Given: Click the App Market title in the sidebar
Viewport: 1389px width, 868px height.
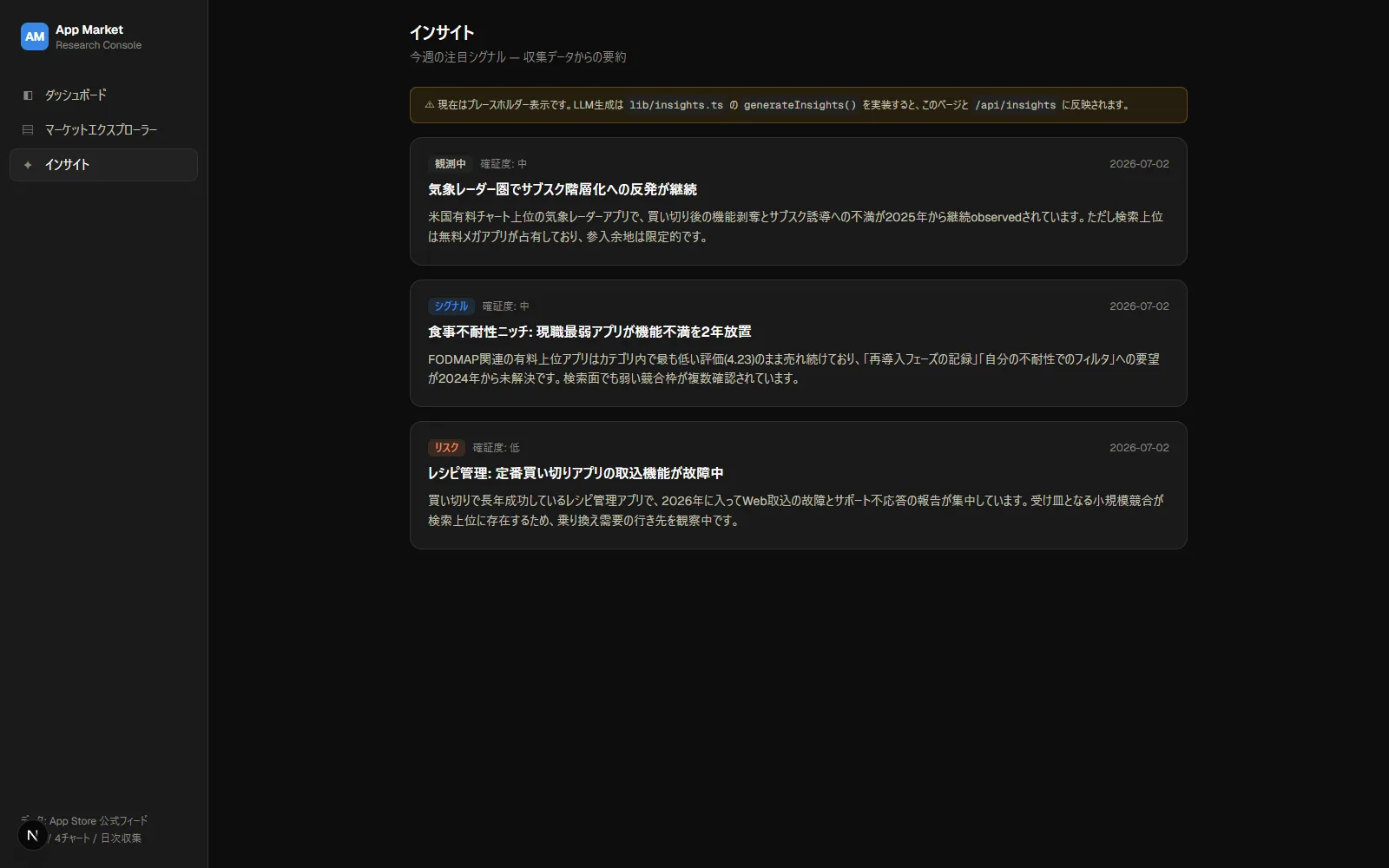Looking at the screenshot, I should click(89, 30).
